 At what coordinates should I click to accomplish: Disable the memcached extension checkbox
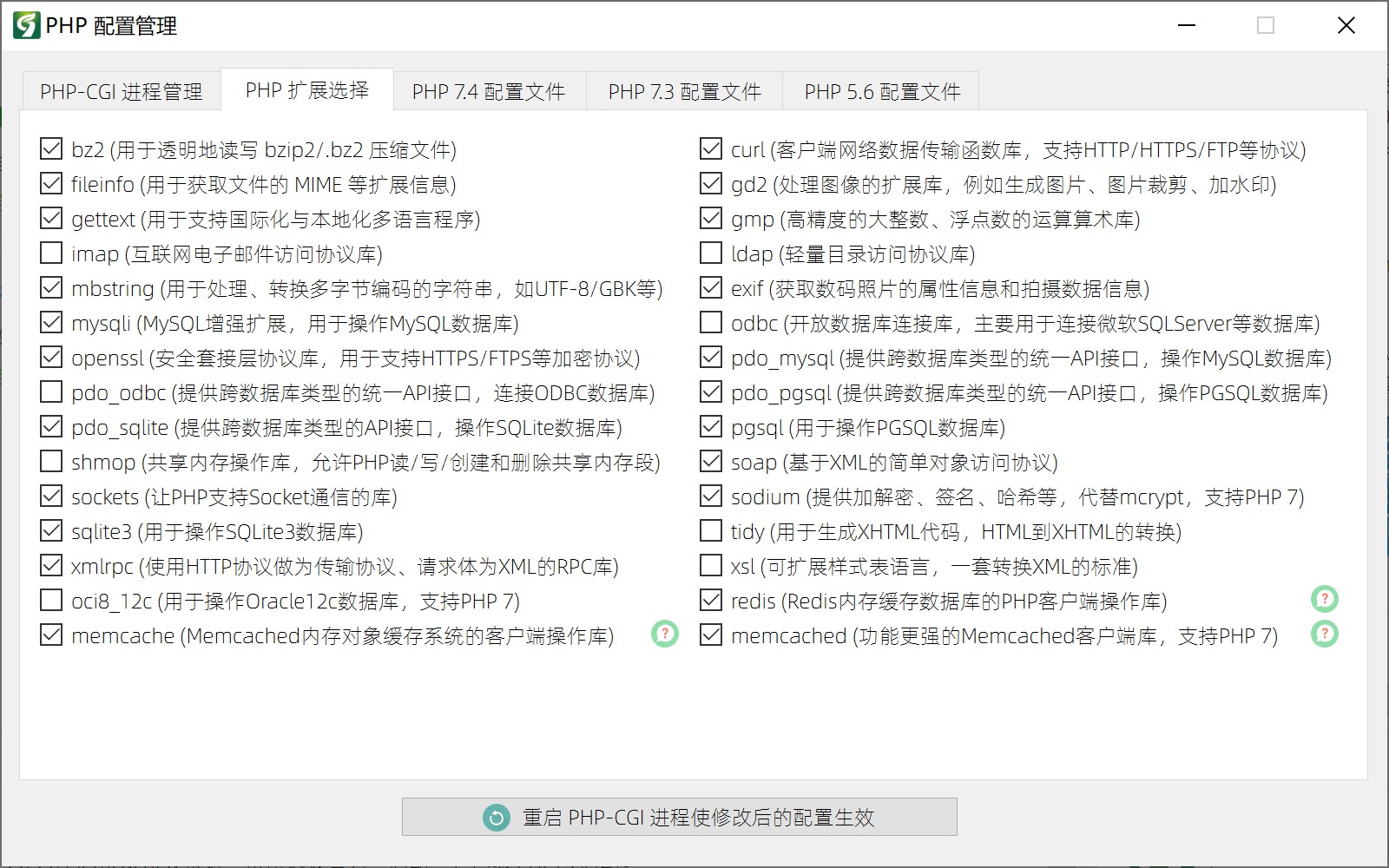pos(711,635)
